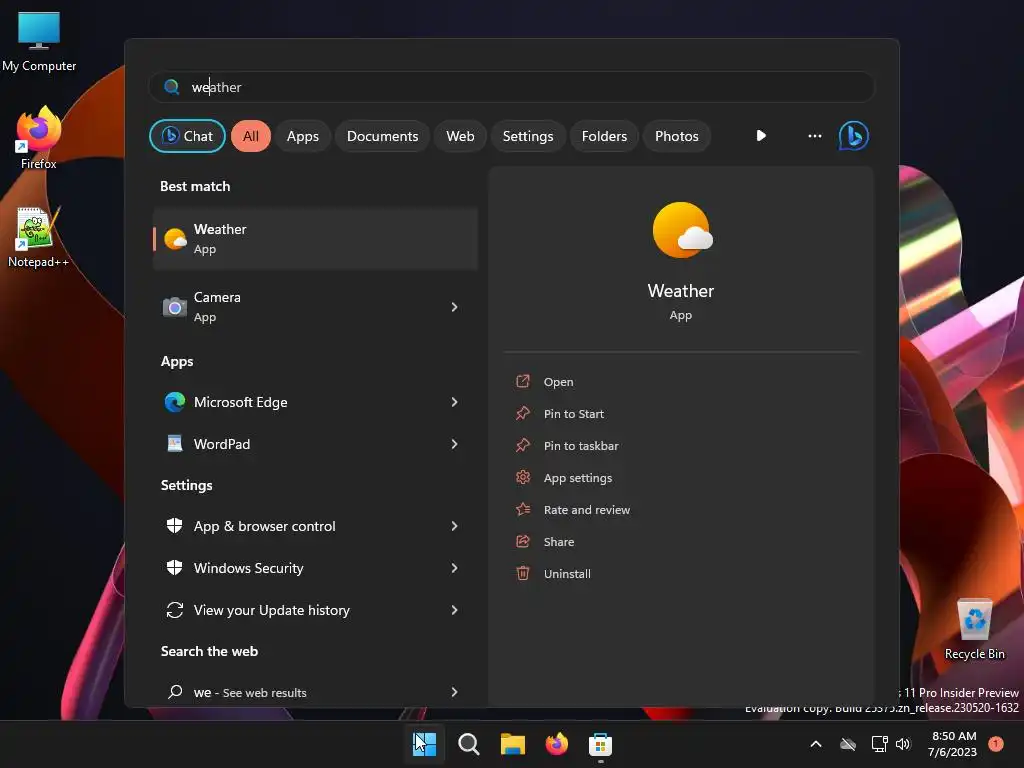
Task: Expand the 'we - See web results' chevron
Action: [455, 692]
